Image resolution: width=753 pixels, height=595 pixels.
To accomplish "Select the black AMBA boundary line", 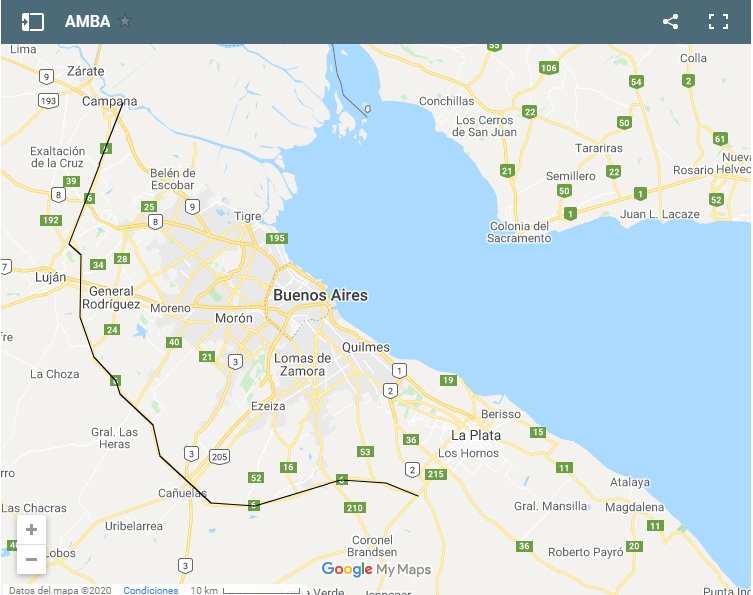I will click(x=80, y=288).
